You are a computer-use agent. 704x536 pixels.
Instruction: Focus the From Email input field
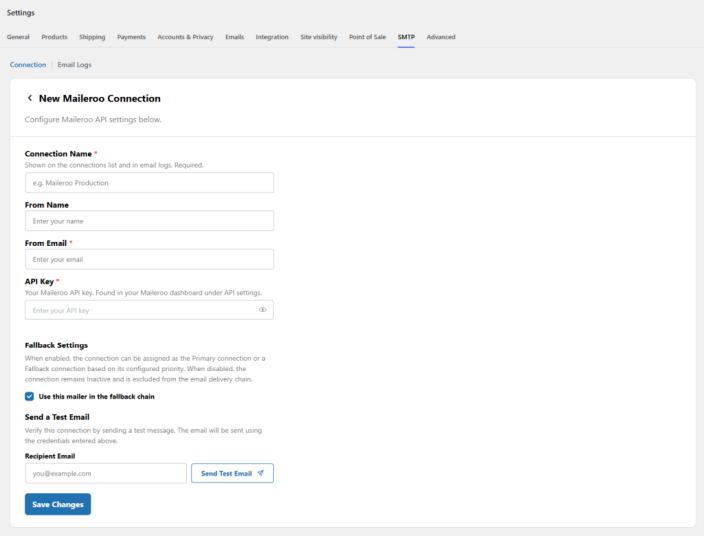point(150,259)
